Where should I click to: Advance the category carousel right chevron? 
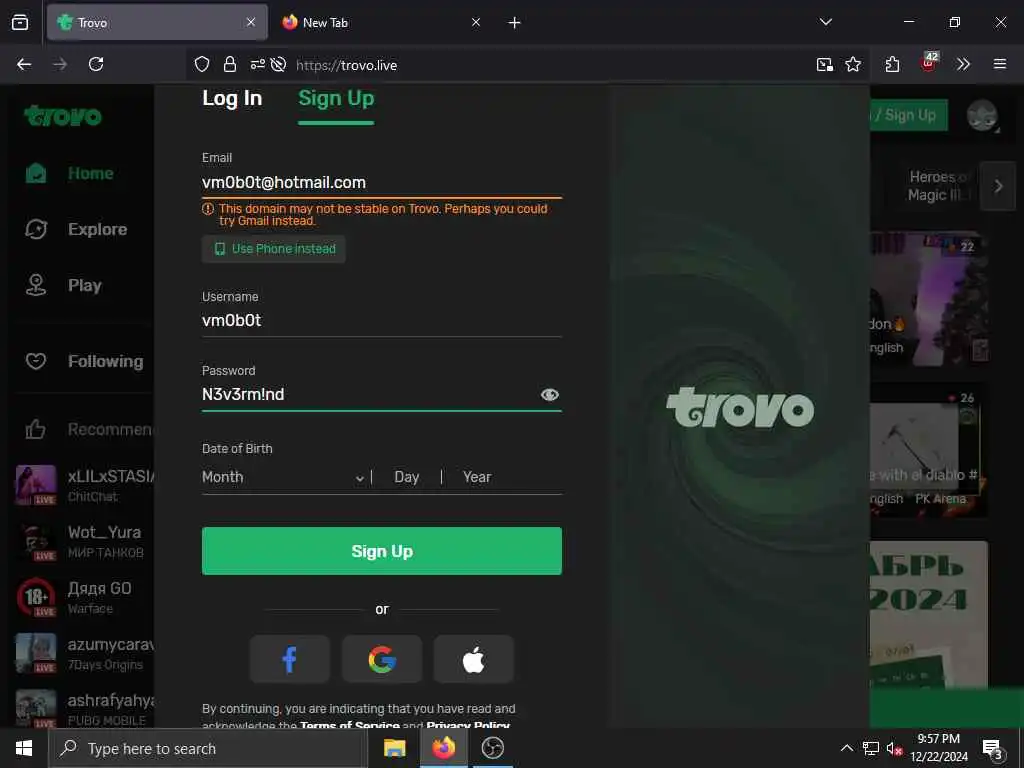click(998, 186)
